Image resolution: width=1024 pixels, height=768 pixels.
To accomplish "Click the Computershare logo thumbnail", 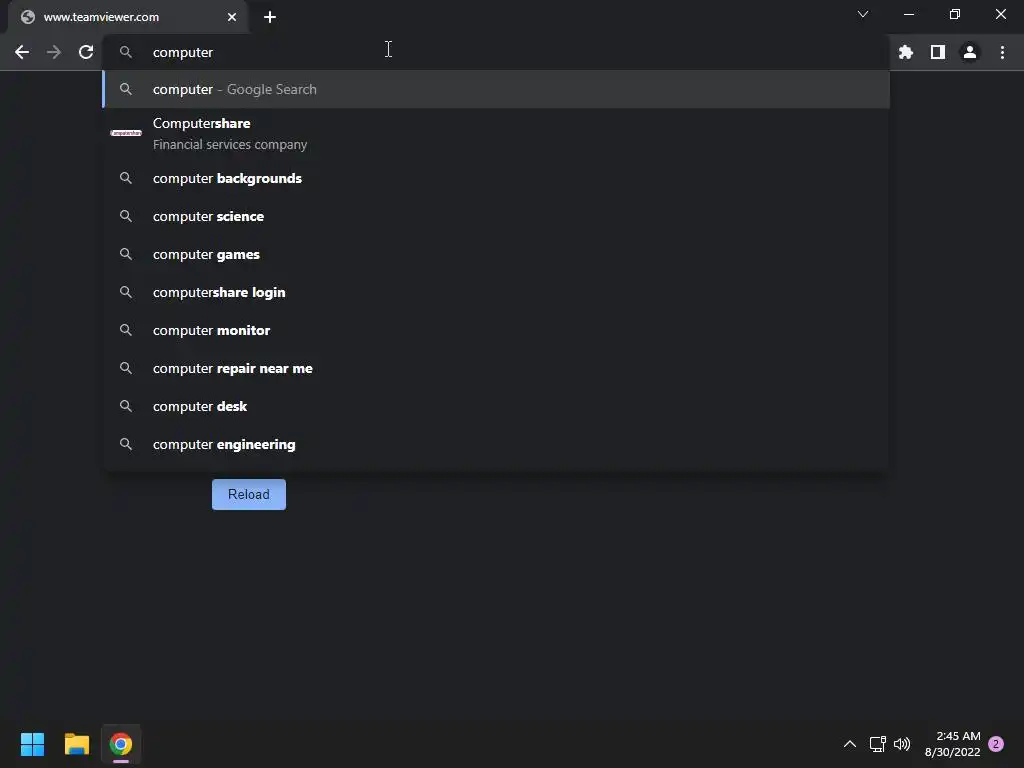I will 126,133.
